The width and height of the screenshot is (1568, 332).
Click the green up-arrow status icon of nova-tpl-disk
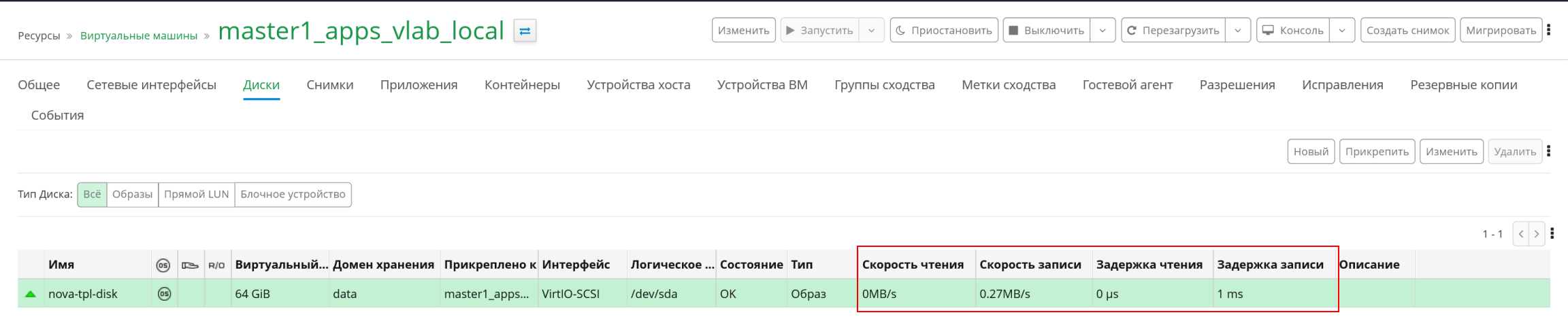pos(30,294)
